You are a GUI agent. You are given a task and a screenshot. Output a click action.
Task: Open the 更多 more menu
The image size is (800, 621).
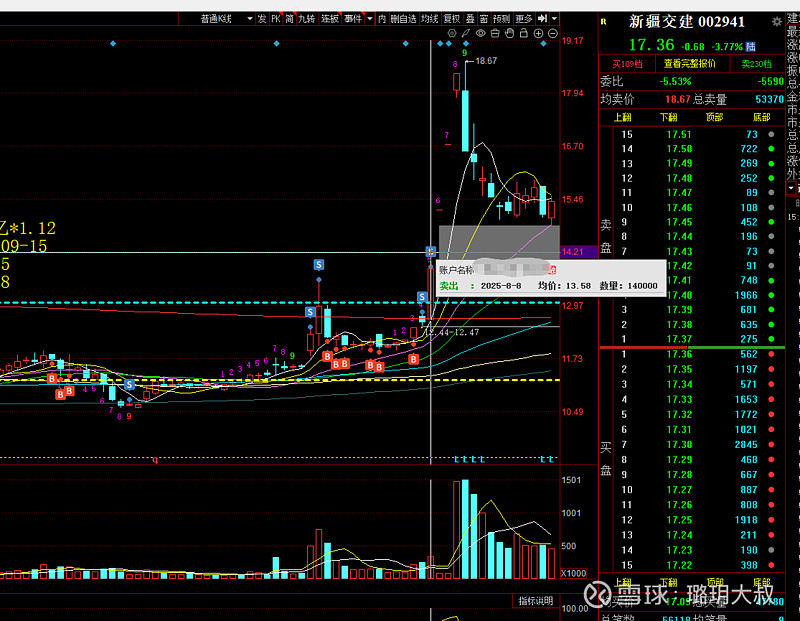pos(524,19)
